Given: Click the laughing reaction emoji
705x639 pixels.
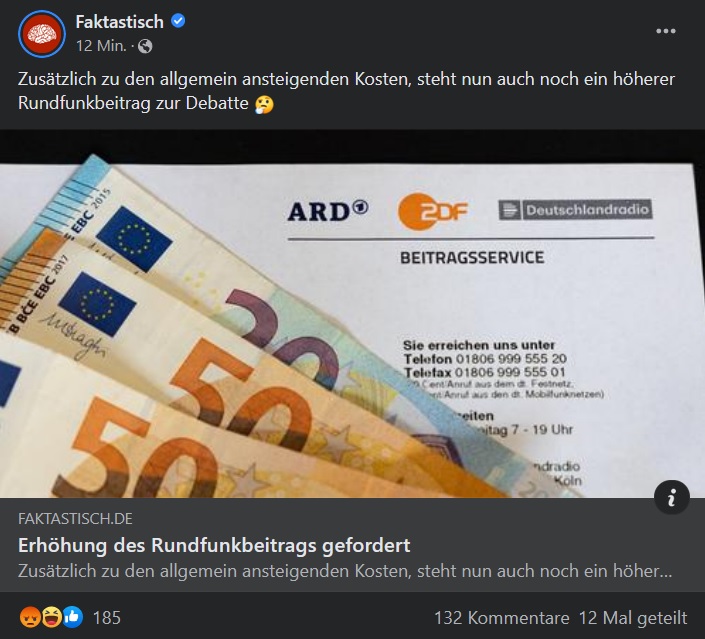Looking at the screenshot, I should click(x=51, y=617).
